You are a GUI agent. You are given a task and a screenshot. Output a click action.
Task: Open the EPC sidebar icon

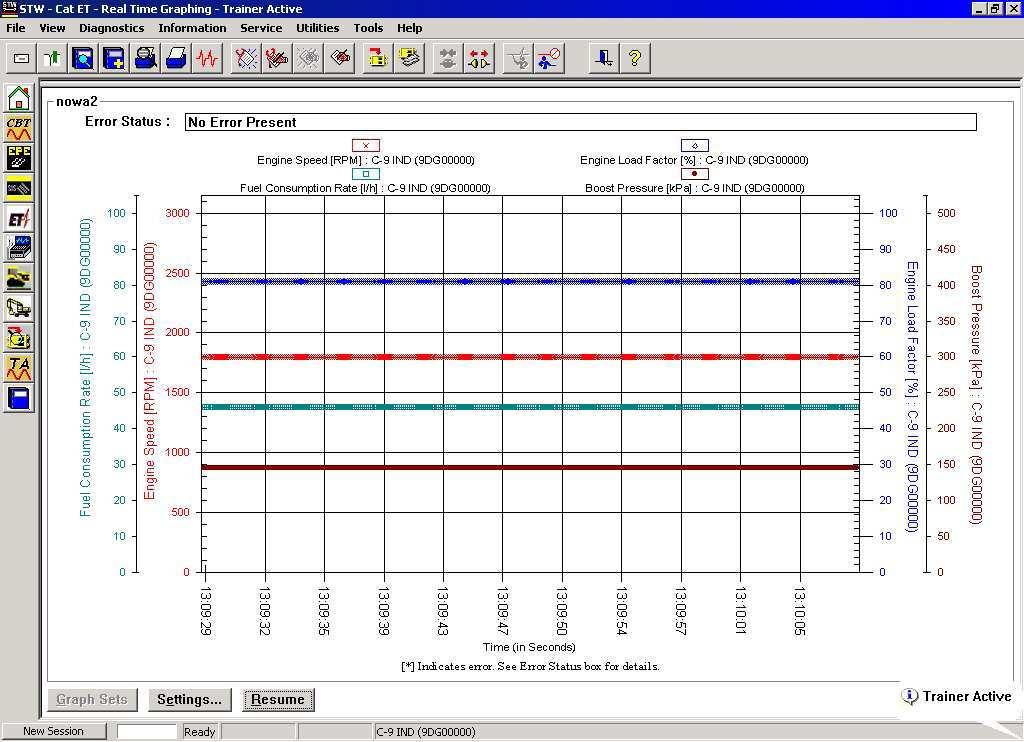19,158
